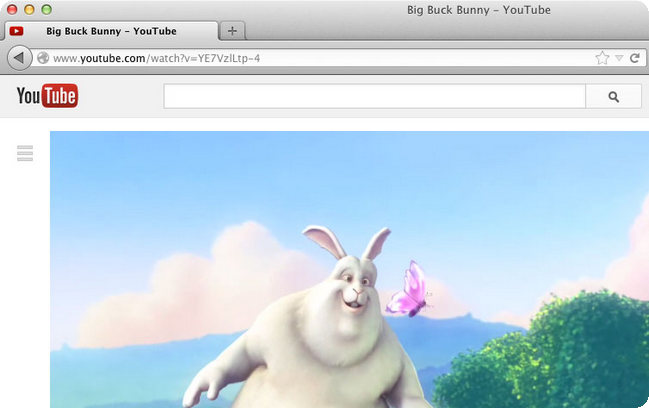
Task: Click the YouTube favicon in the tab
Action: point(17,31)
